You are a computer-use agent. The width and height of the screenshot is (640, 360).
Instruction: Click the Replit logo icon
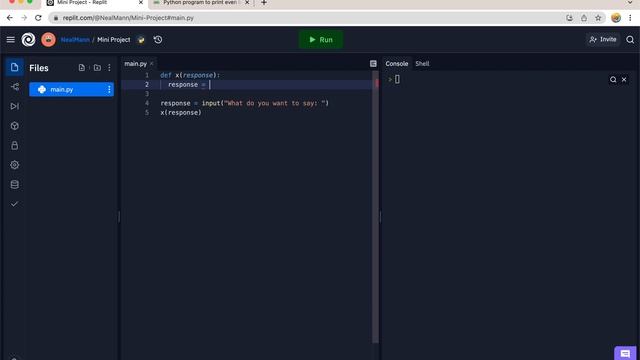28,40
